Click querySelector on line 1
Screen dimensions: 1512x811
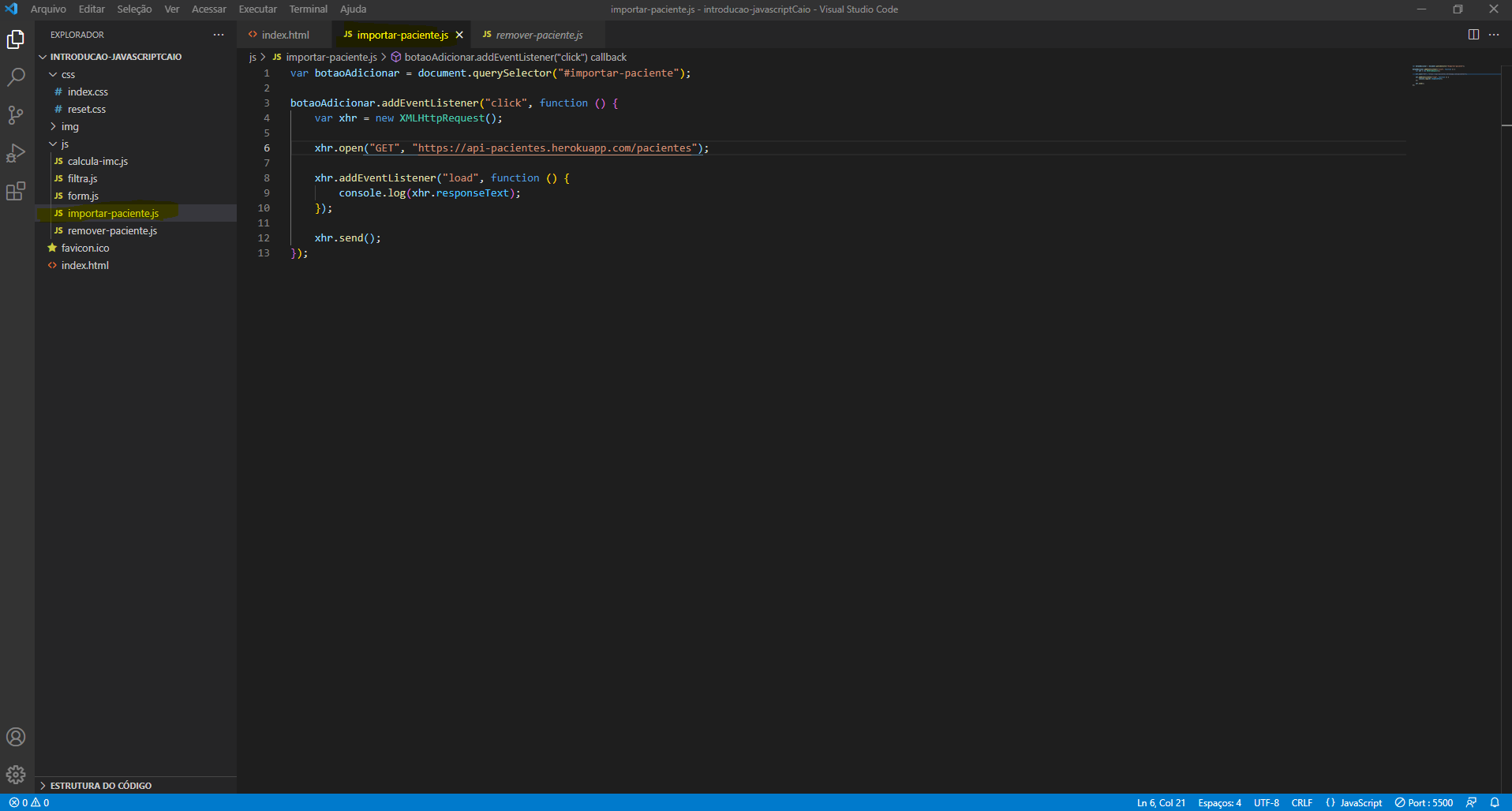tap(512, 73)
